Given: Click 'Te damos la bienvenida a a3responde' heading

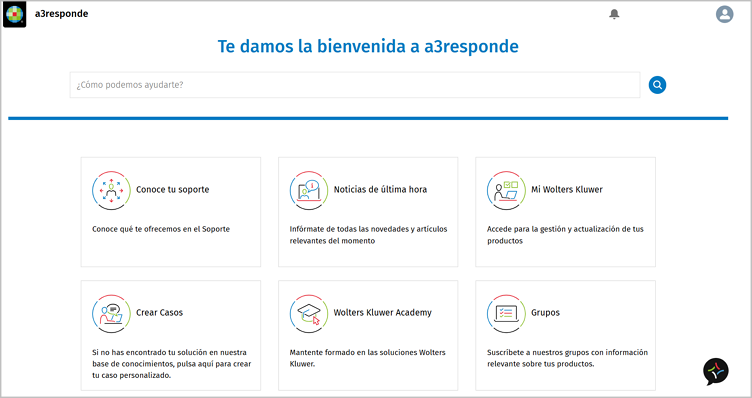Looking at the screenshot, I should (x=368, y=47).
